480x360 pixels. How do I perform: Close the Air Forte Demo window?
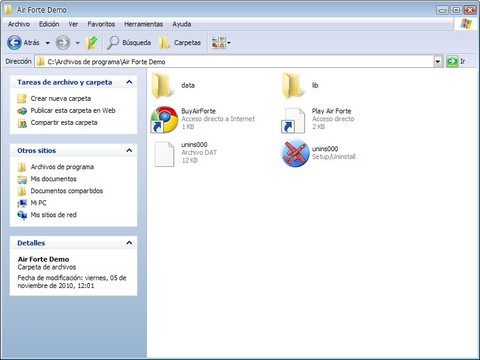(470, 10)
